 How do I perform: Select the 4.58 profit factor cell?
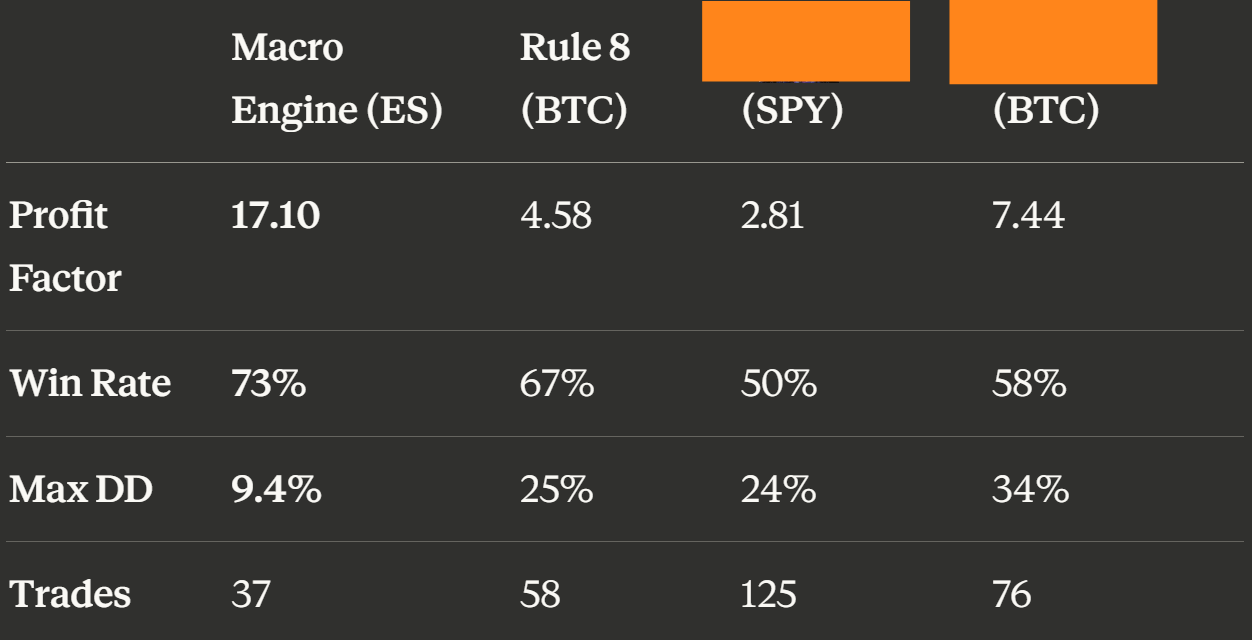coord(556,215)
